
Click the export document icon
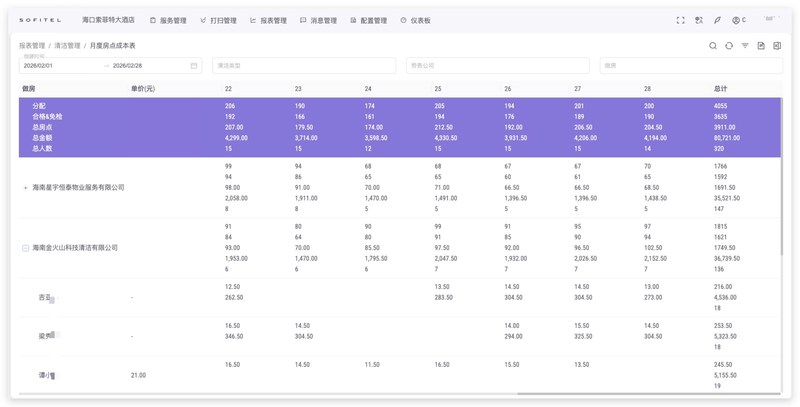point(761,46)
